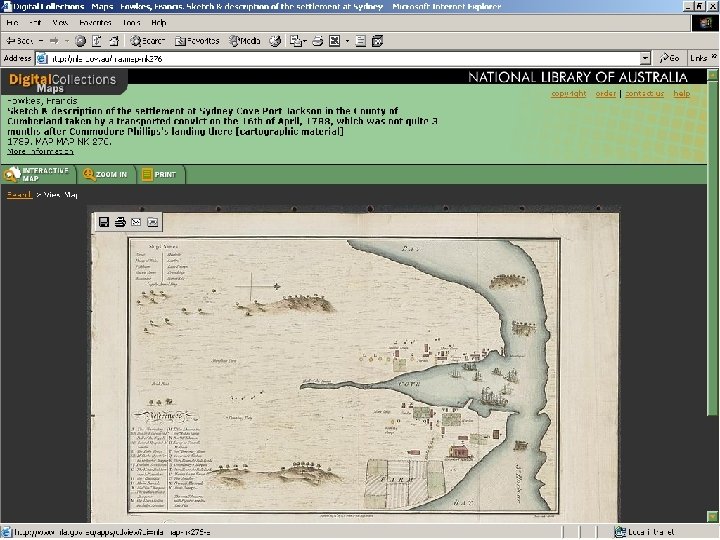Viewport: 720px width, 540px height.
Task: Go to Home page icon
Action: click(x=113, y=41)
